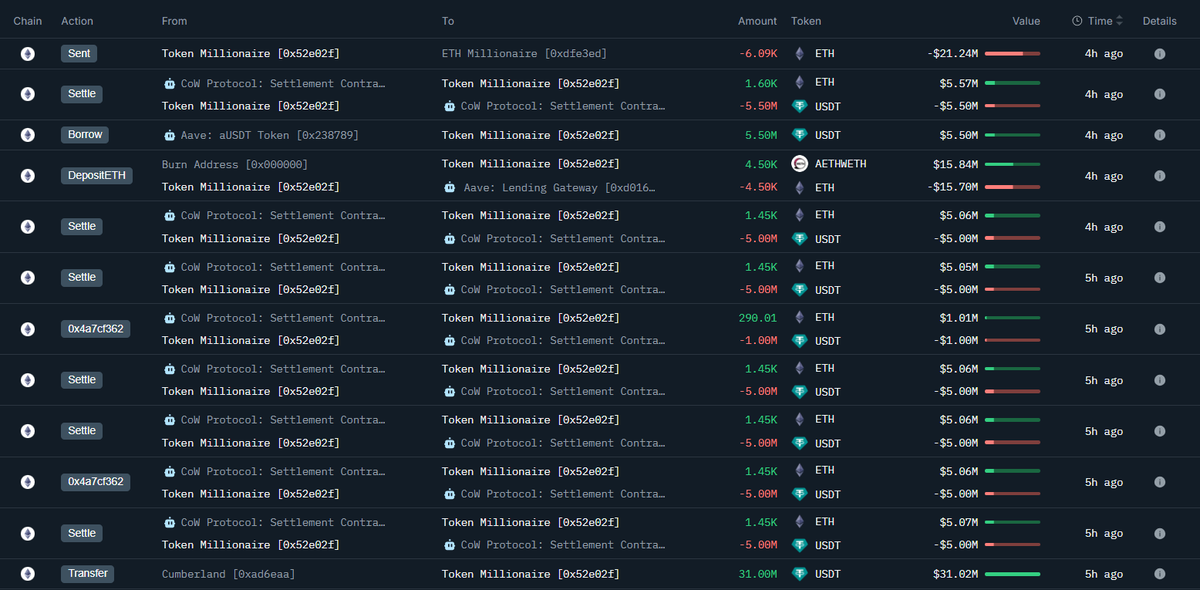Click the From column header
1200x590 pixels.
(x=174, y=21)
